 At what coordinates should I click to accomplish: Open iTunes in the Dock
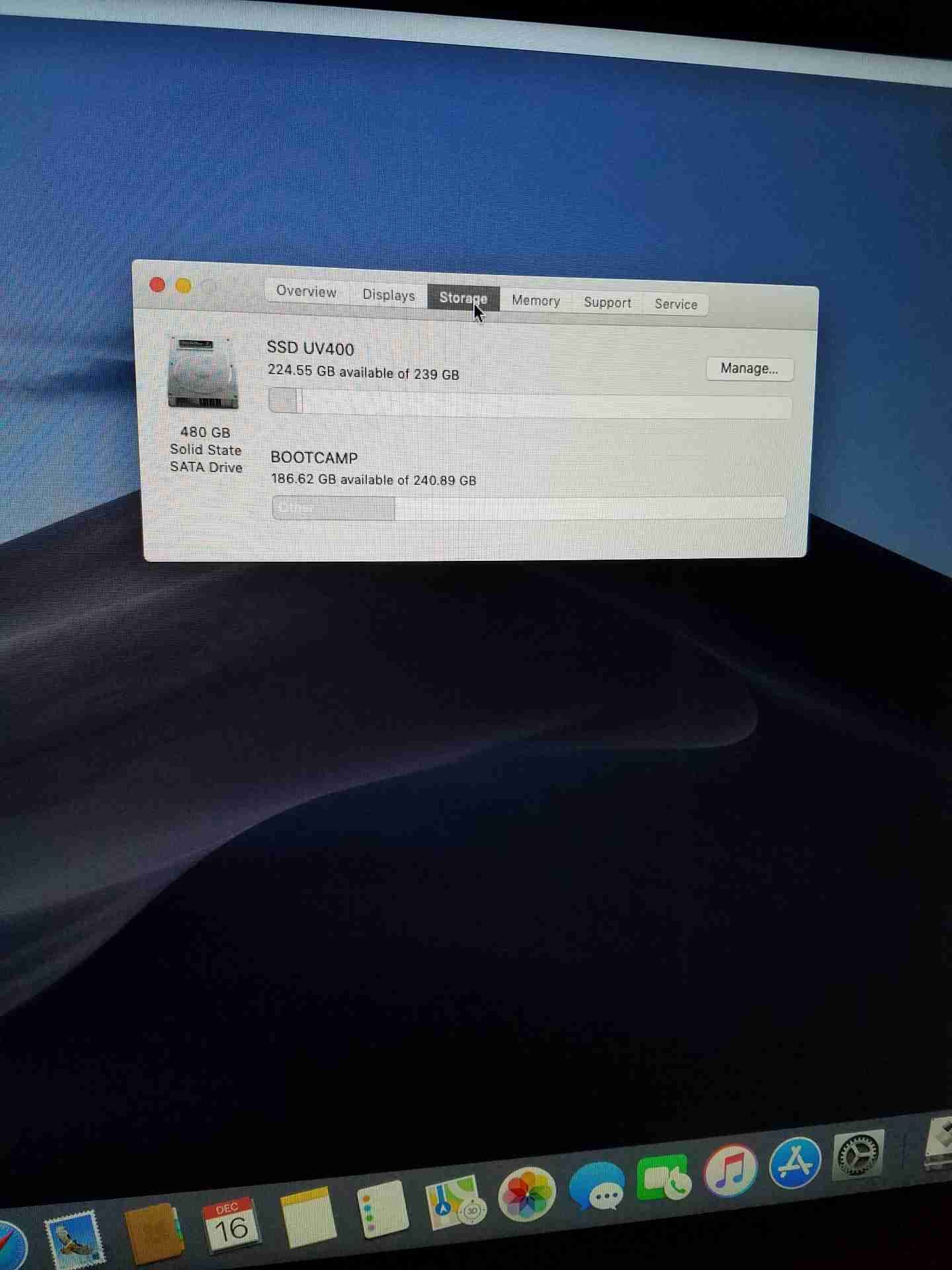tap(731, 1170)
